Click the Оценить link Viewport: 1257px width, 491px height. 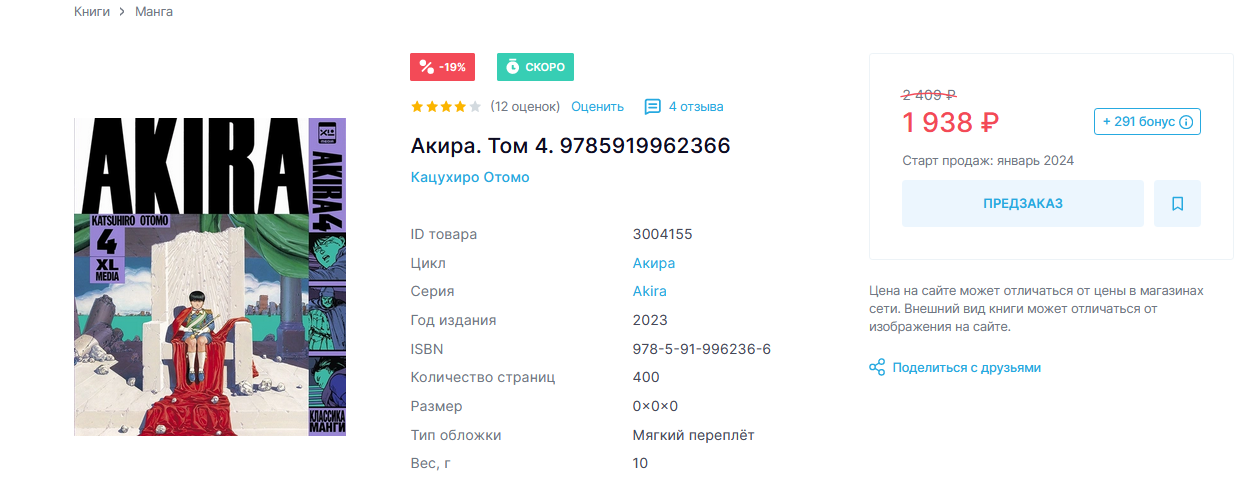point(597,106)
